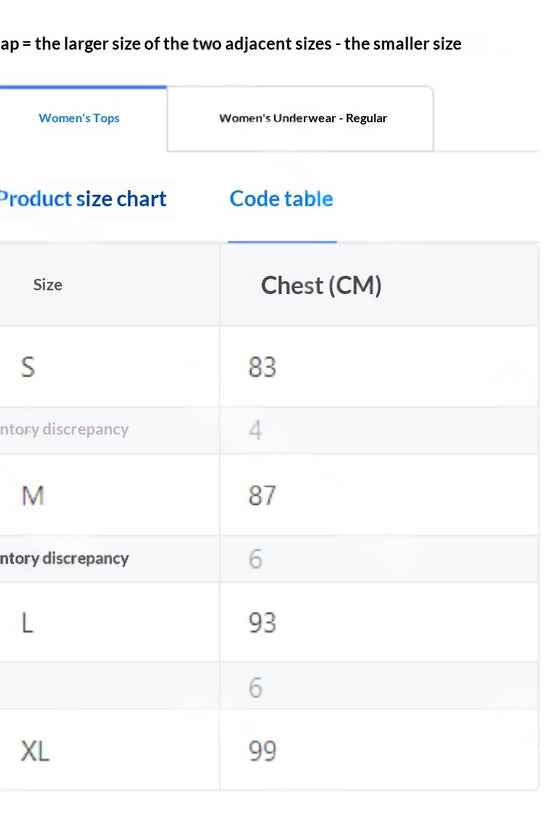Select the S size row label
This screenshot has width=550, height=825.
click(28, 367)
